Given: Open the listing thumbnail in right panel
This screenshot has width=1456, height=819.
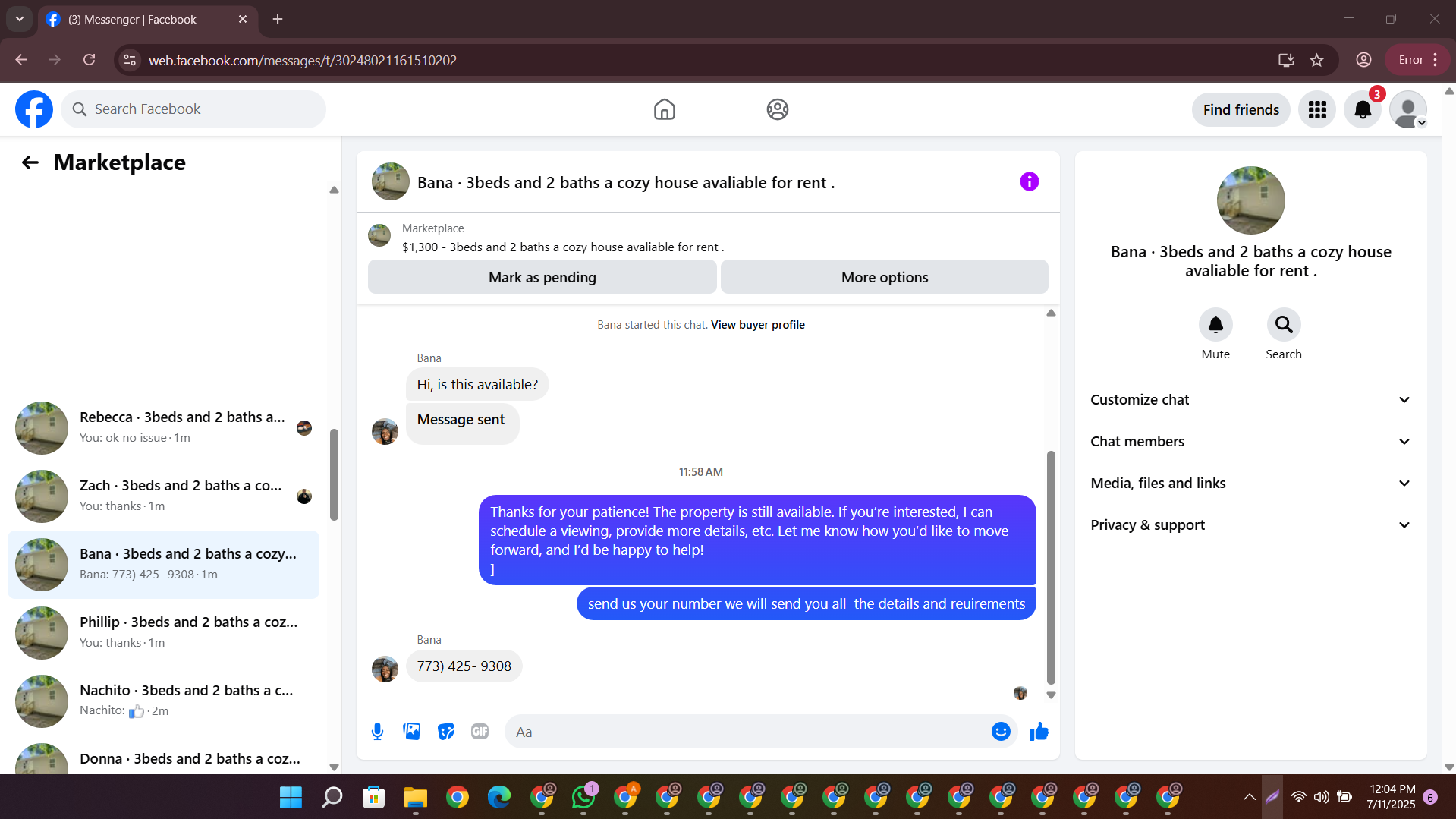Looking at the screenshot, I should point(1250,200).
